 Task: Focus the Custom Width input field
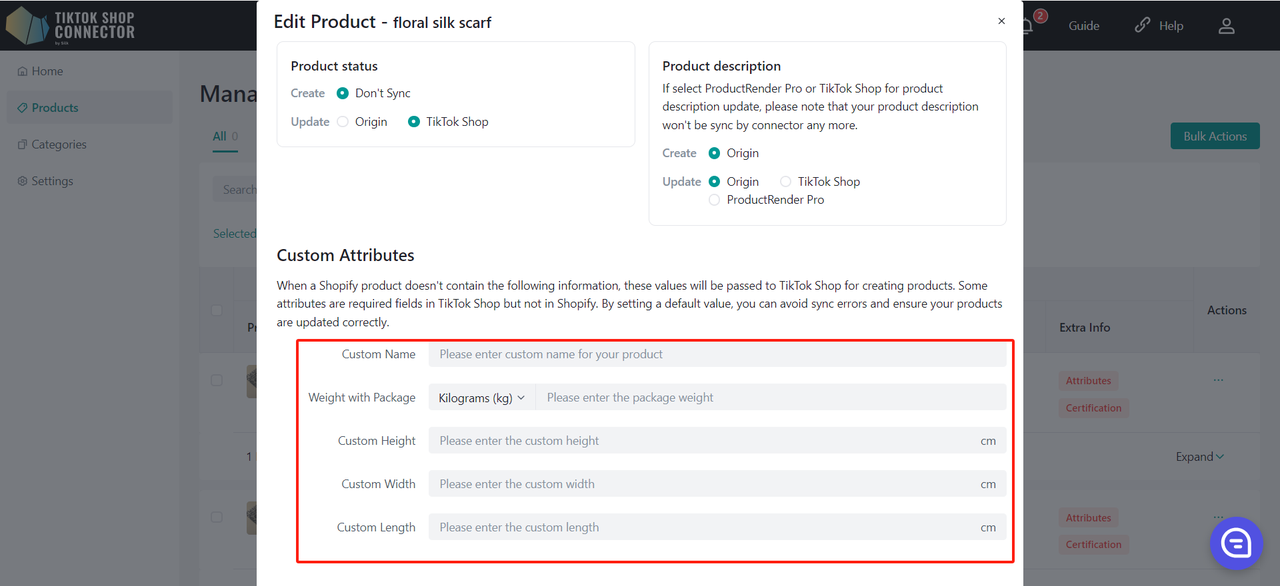pyautogui.click(x=717, y=484)
